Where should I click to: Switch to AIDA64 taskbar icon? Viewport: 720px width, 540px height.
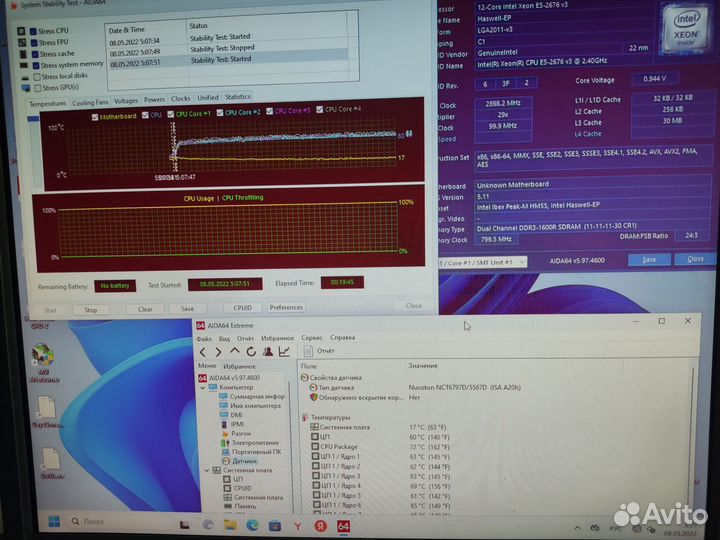tap(343, 526)
